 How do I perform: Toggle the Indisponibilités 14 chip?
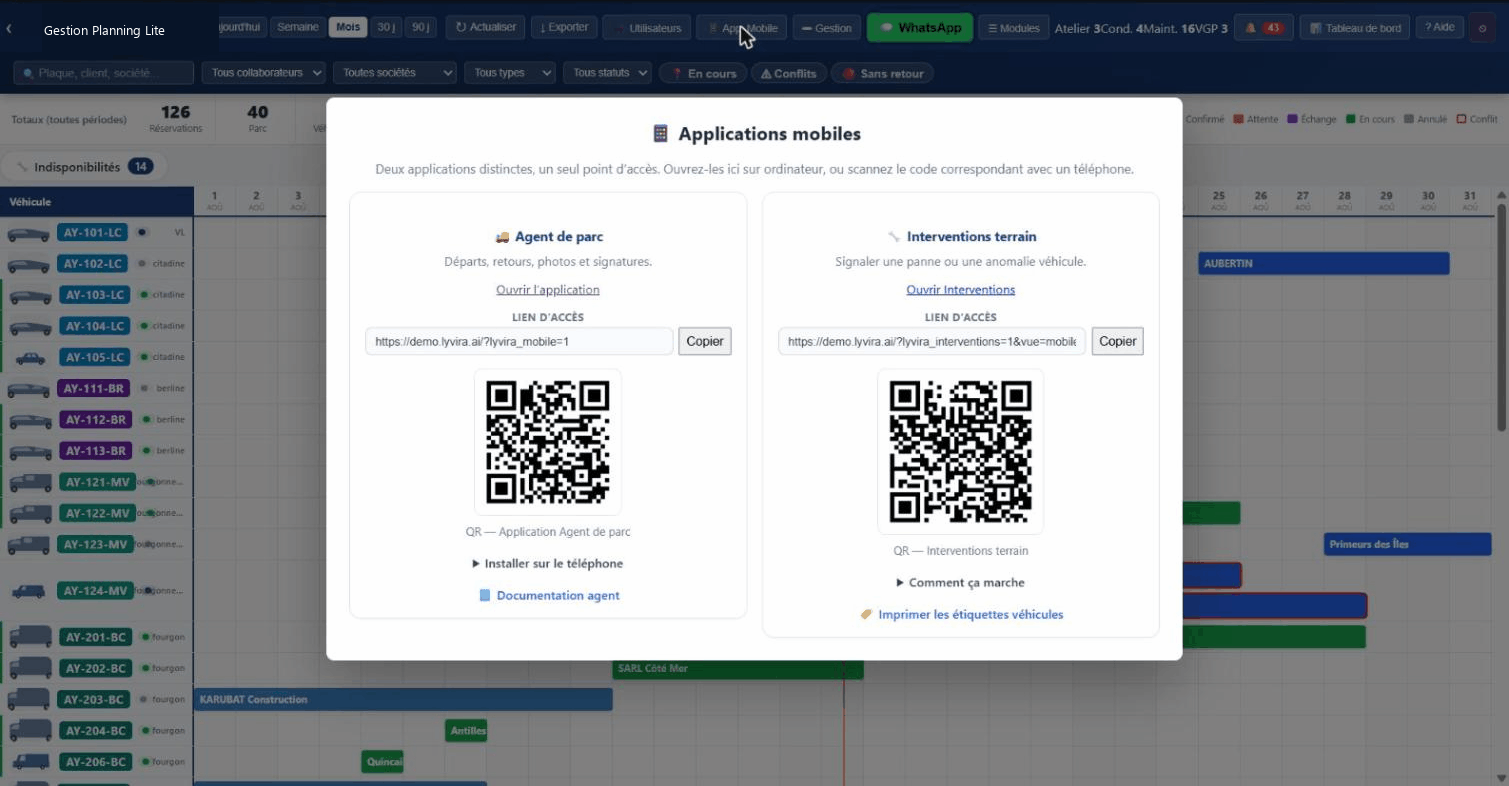85,167
